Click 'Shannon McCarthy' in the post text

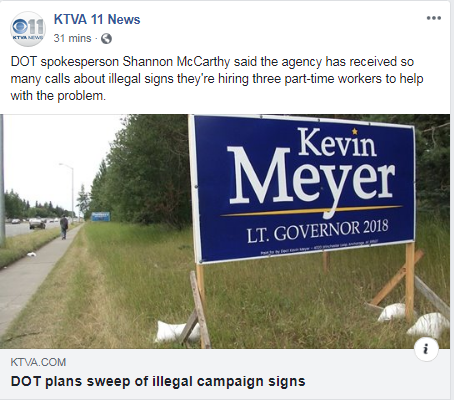(x=176, y=62)
